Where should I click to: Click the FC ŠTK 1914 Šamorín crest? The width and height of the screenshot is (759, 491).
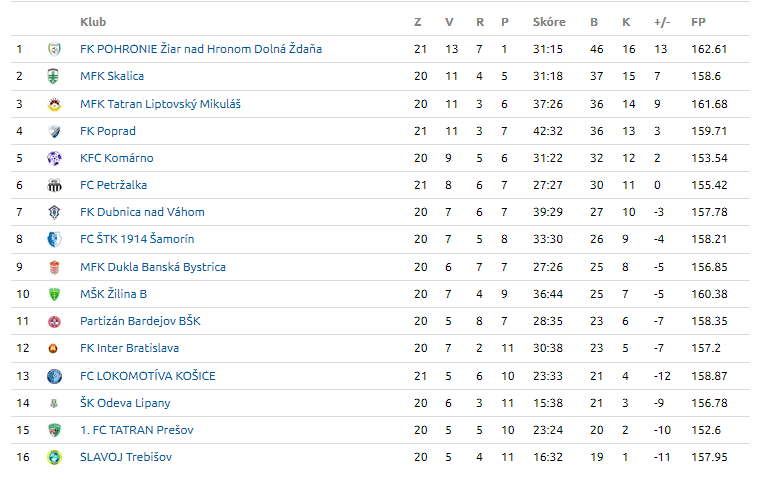coord(54,239)
